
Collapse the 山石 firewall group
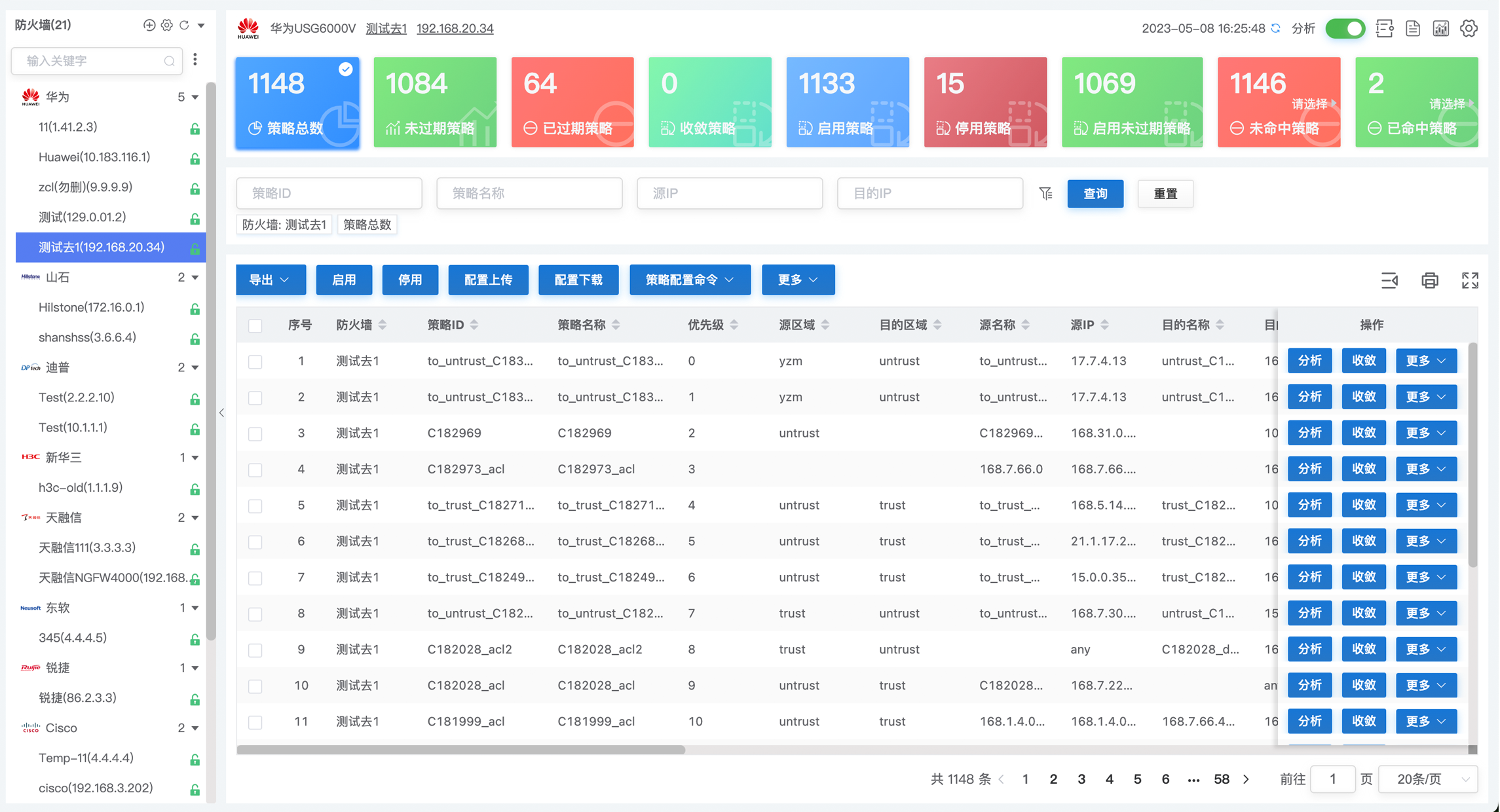pyautogui.click(x=195, y=278)
